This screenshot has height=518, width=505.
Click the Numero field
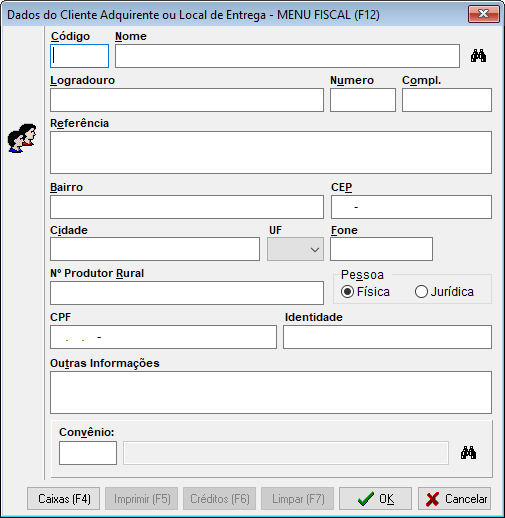(x=363, y=100)
